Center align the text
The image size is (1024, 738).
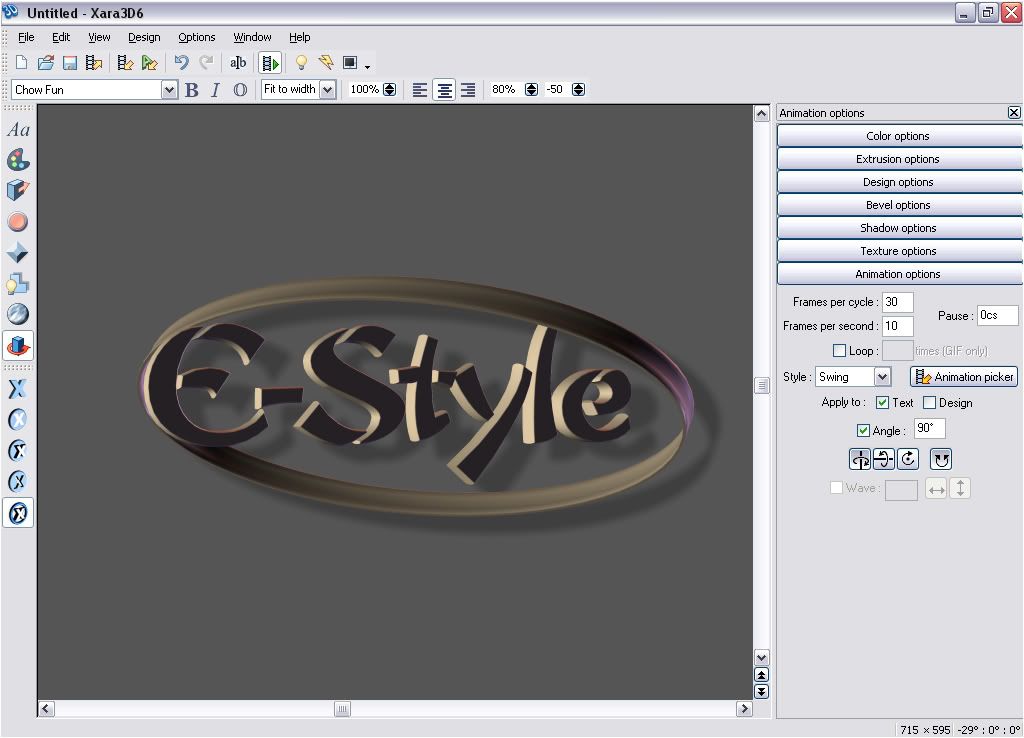pos(444,89)
